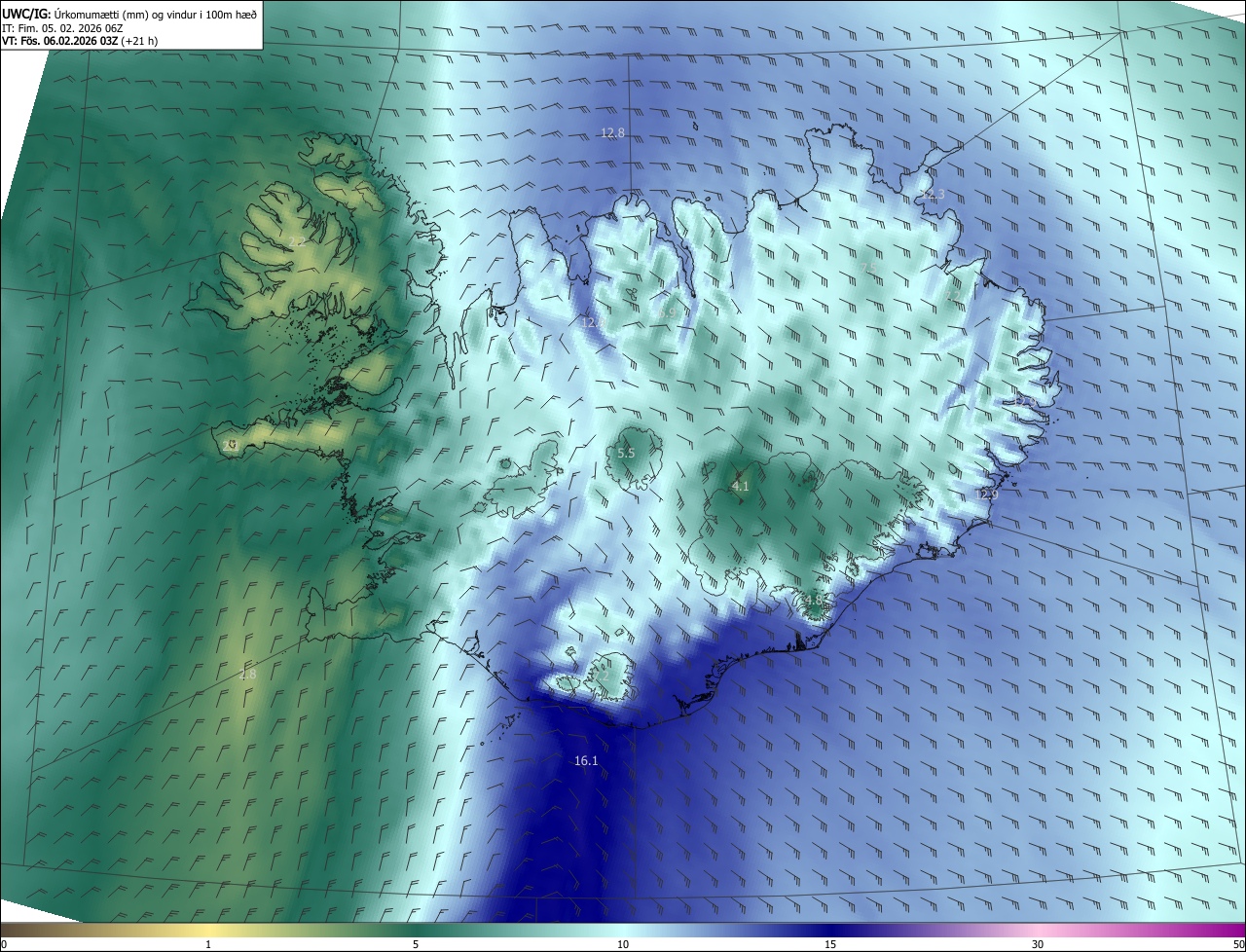Click the 12.3 value on the map
The image size is (1246, 952).
pyautogui.click(x=933, y=195)
